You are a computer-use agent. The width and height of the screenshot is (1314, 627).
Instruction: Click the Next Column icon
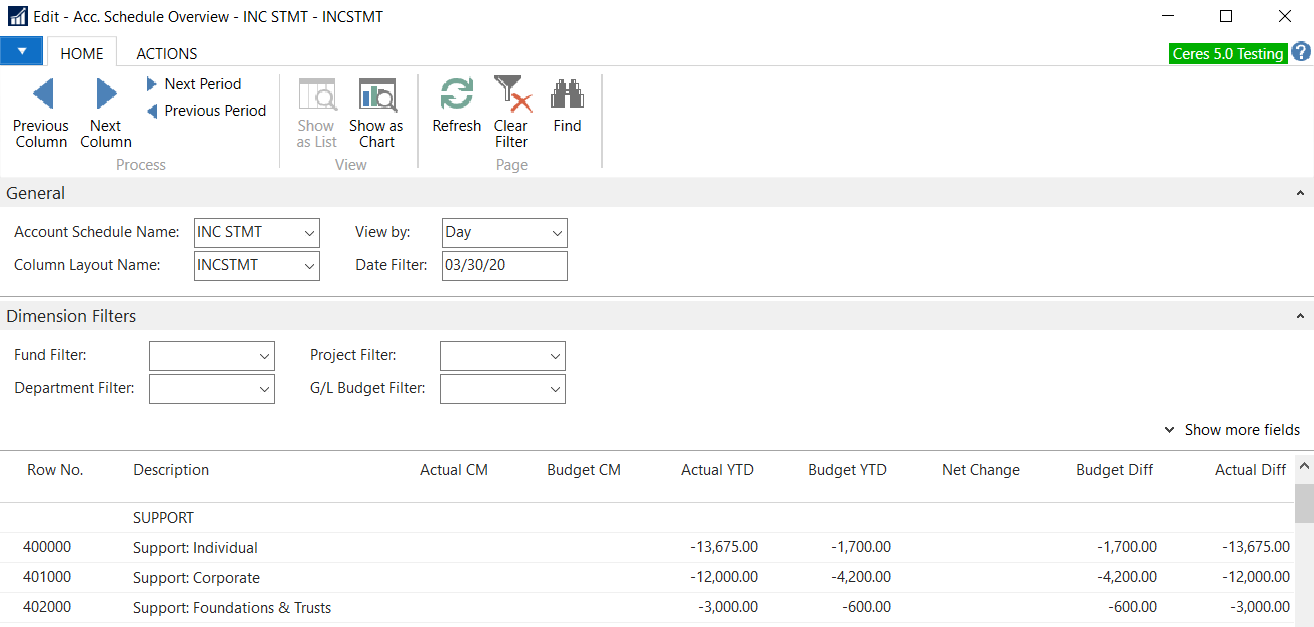click(x=105, y=93)
